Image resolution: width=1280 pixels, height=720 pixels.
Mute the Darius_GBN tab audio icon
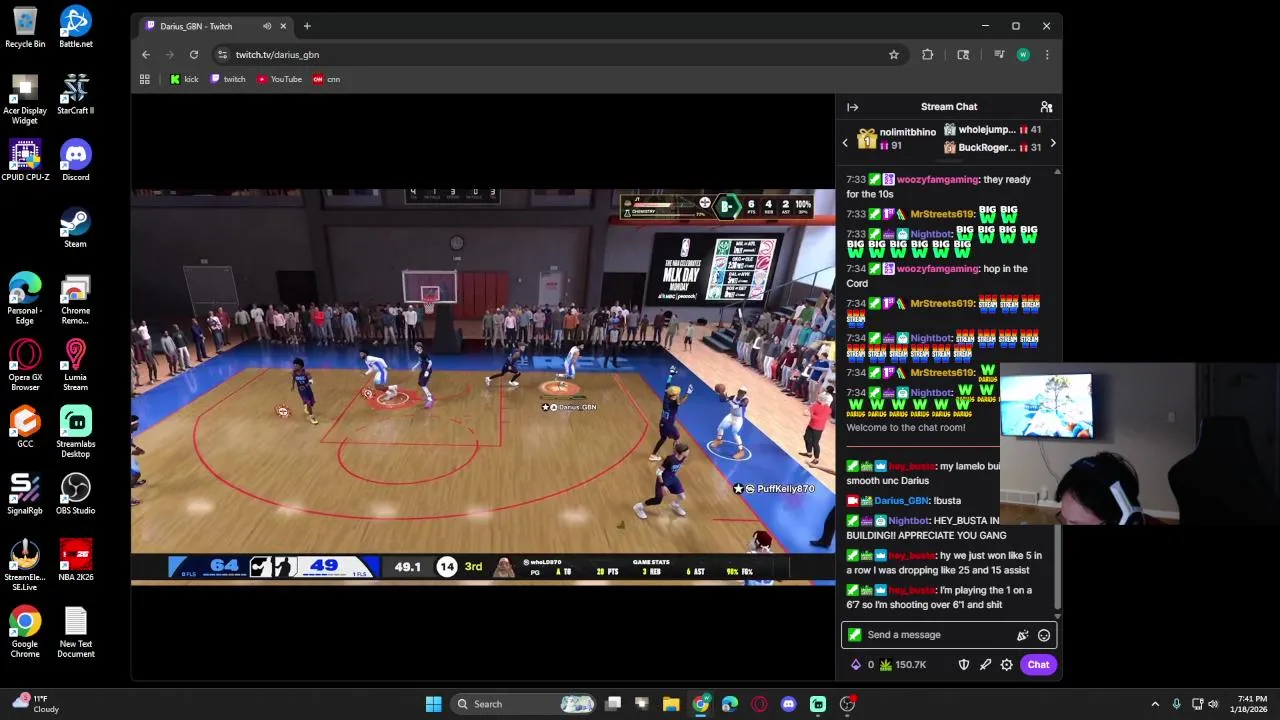point(267,26)
